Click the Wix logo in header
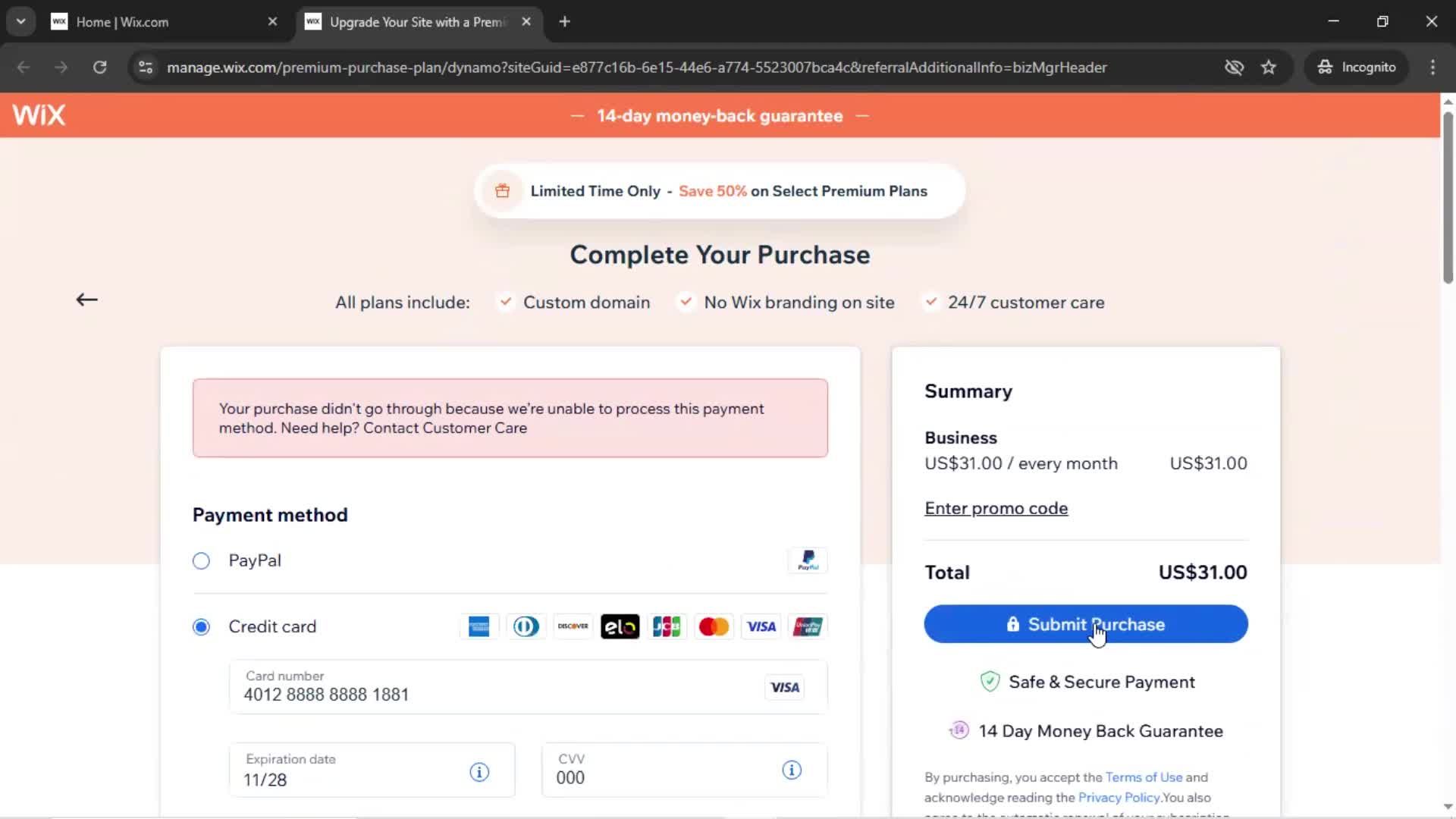The image size is (1456, 819). (39, 115)
